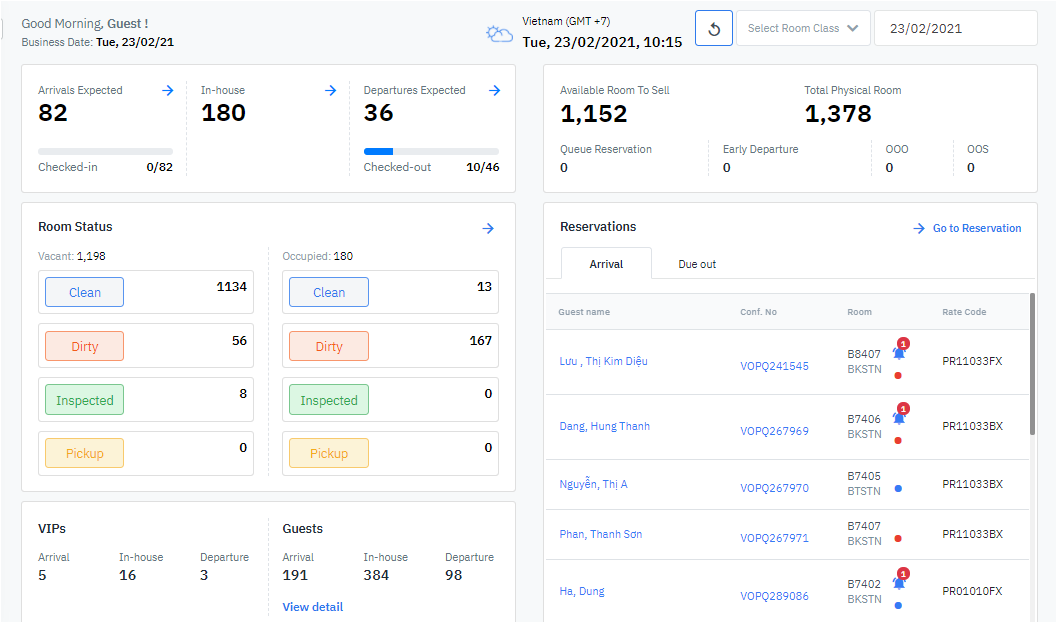Click the Departures checked-out progress bar
The height and width of the screenshot is (623, 1057).
pyautogui.click(x=431, y=152)
